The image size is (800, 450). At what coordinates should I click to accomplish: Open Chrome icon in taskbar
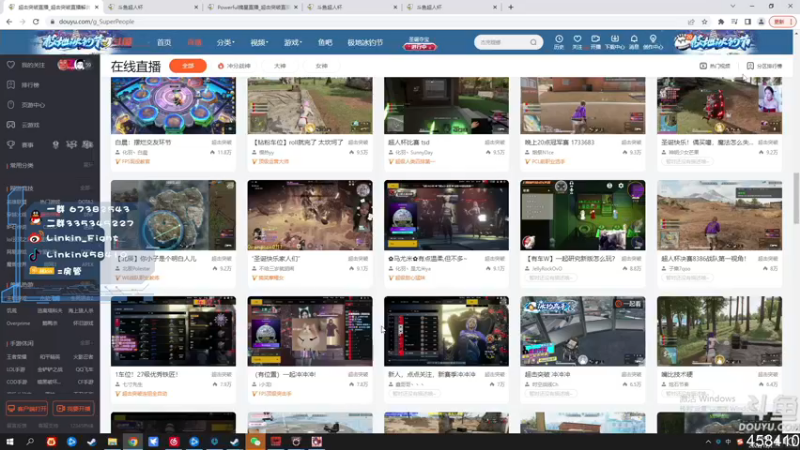(133, 441)
